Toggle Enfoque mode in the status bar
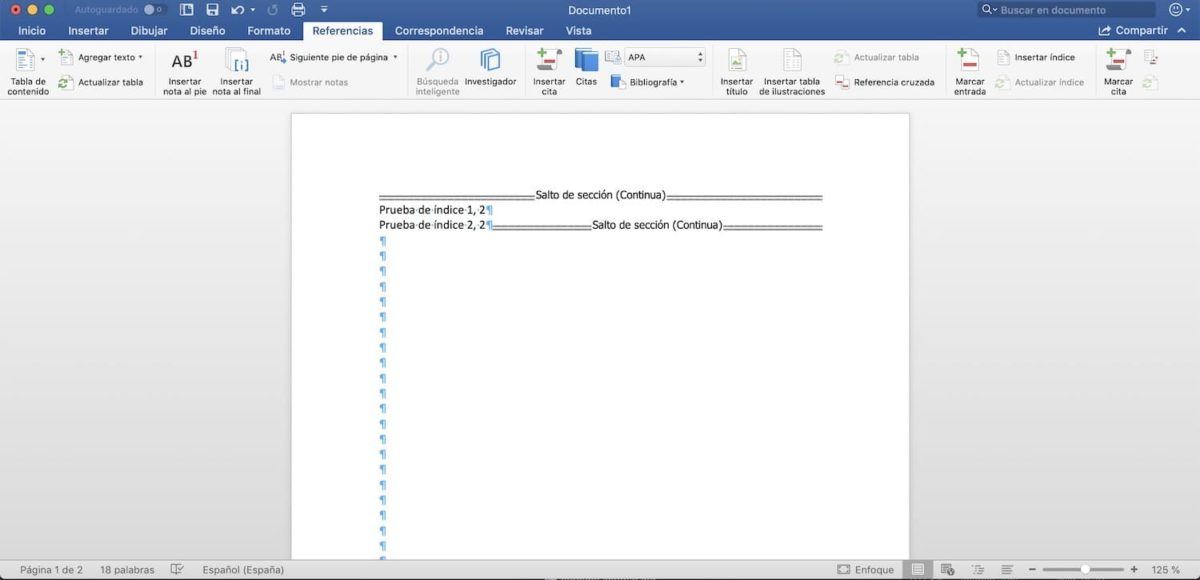 point(866,569)
